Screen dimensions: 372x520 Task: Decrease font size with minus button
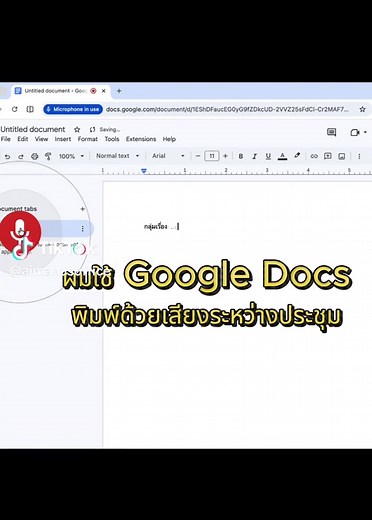pos(198,156)
